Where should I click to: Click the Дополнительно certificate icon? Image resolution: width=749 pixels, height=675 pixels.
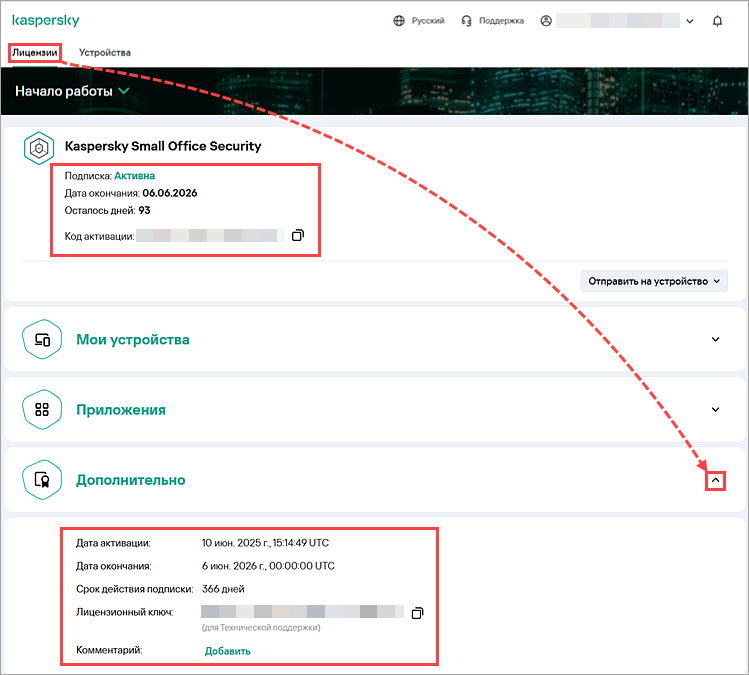(42, 480)
